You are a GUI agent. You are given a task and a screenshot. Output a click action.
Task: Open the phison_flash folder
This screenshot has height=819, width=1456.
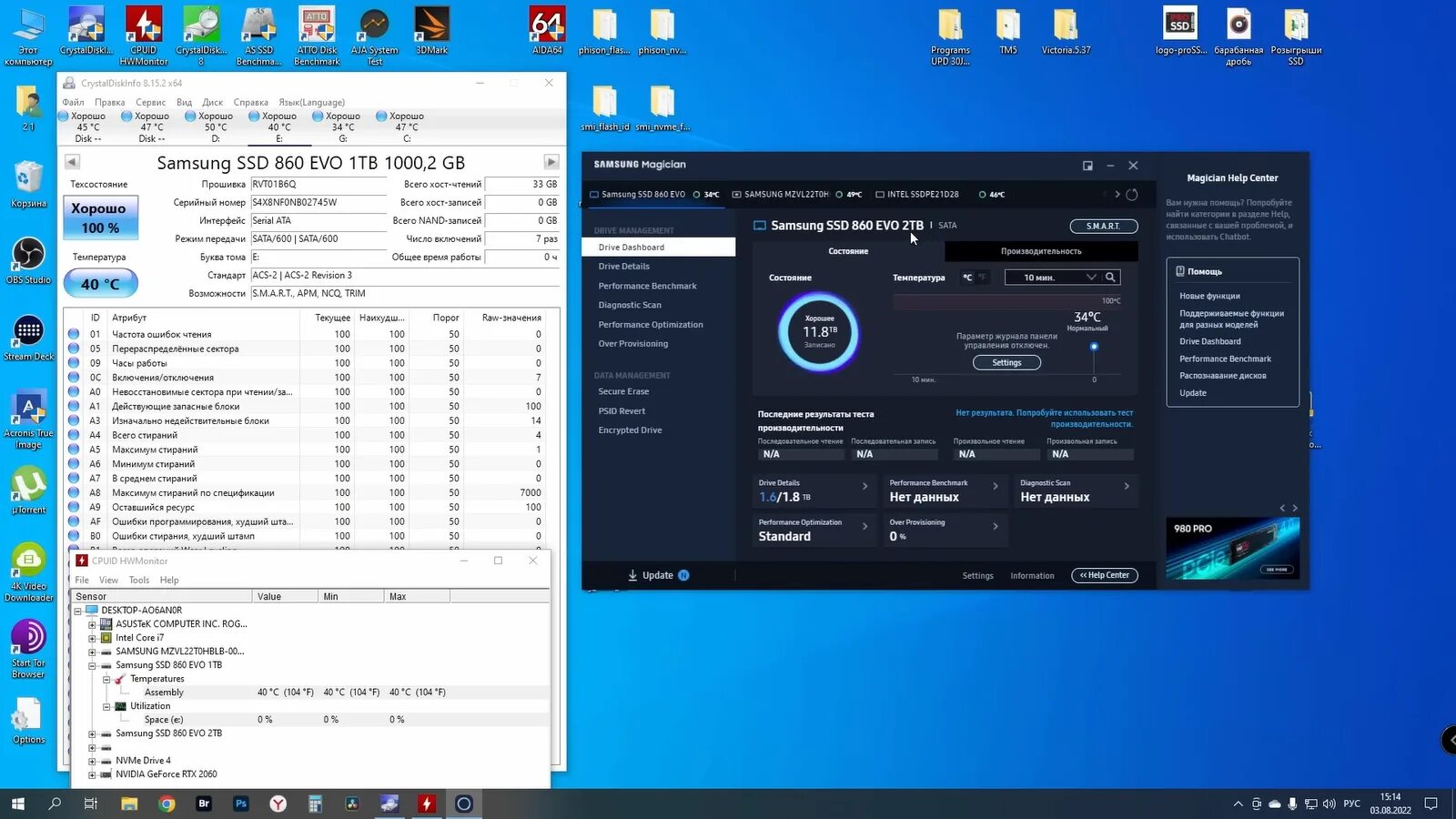coord(604,31)
